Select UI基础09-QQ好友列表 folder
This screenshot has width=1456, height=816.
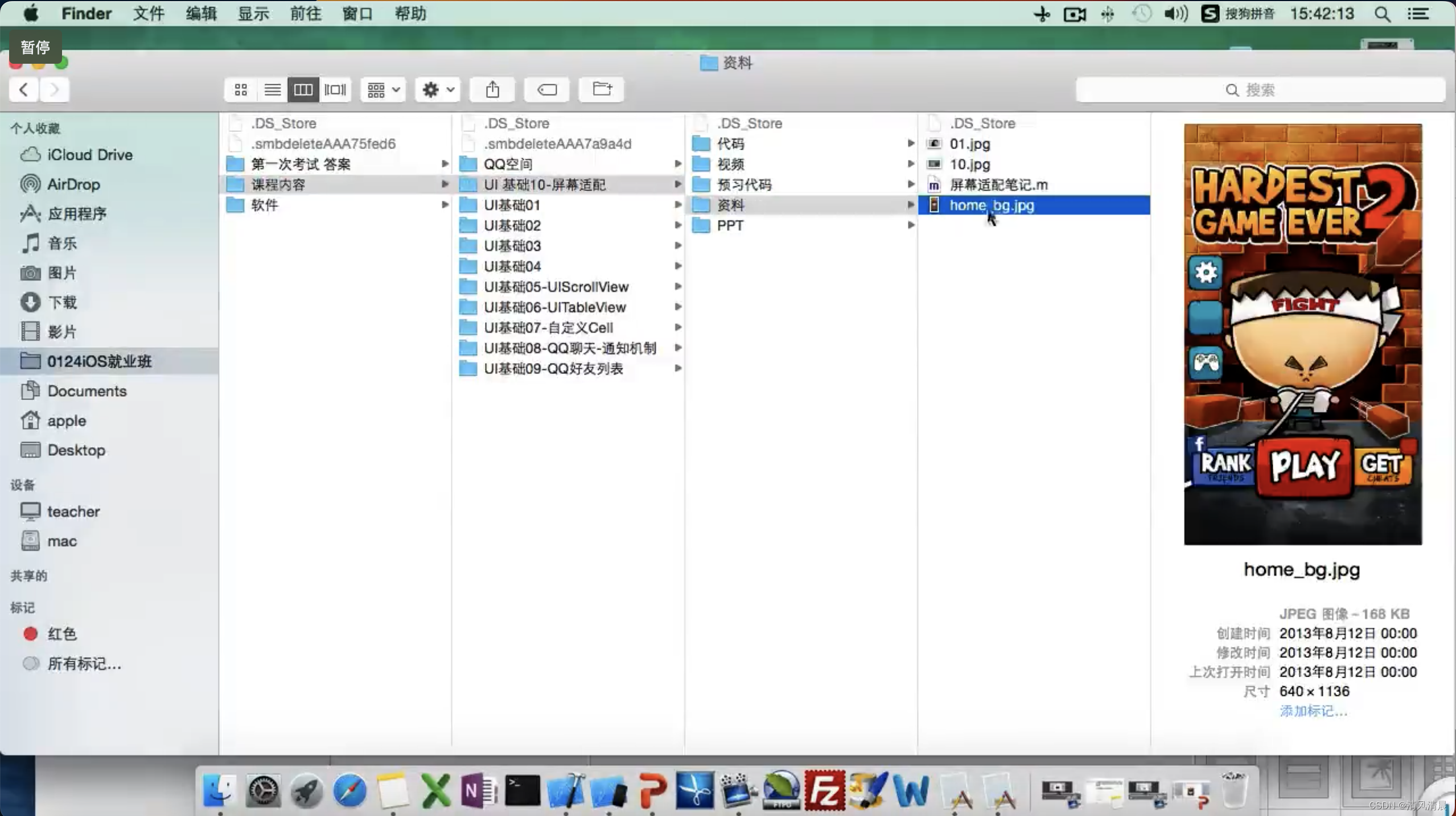(568, 369)
